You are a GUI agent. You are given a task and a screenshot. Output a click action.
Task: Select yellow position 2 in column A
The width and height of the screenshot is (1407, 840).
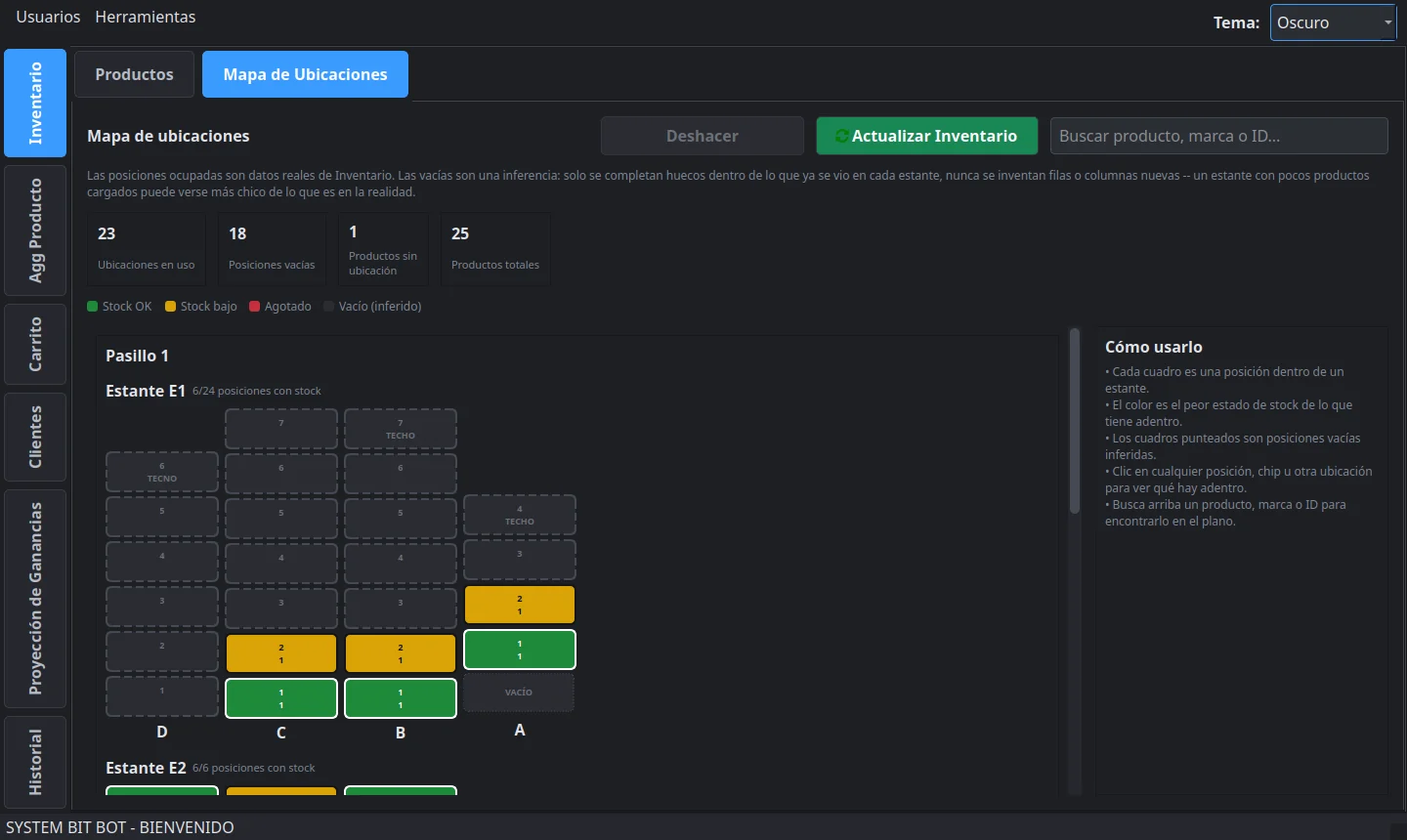point(520,605)
